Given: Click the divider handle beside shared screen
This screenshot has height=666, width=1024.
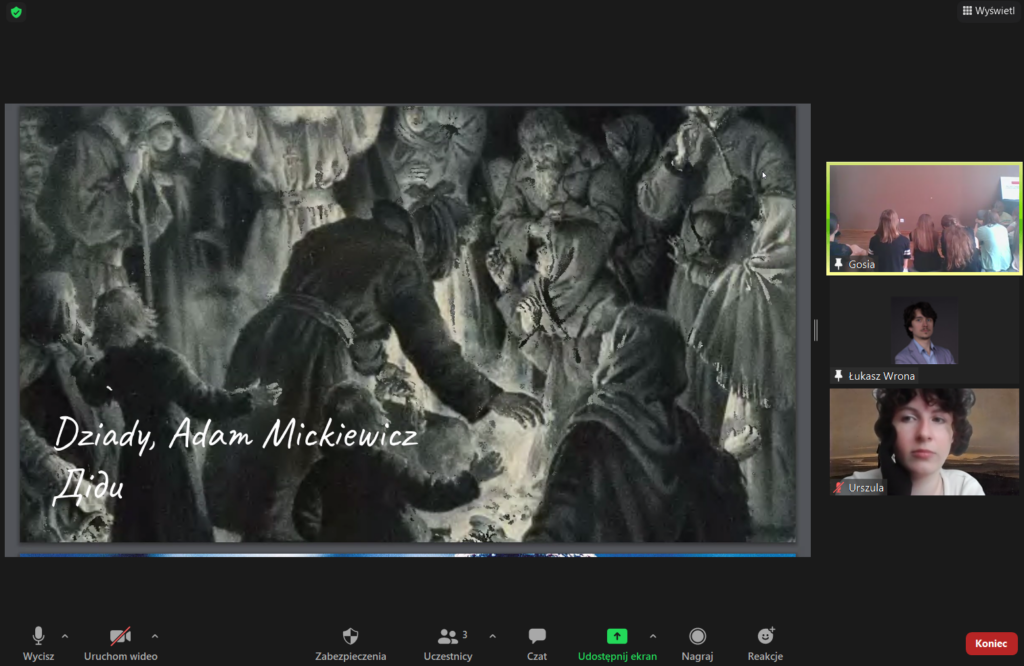Looking at the screenshot, I should [816, 329].
